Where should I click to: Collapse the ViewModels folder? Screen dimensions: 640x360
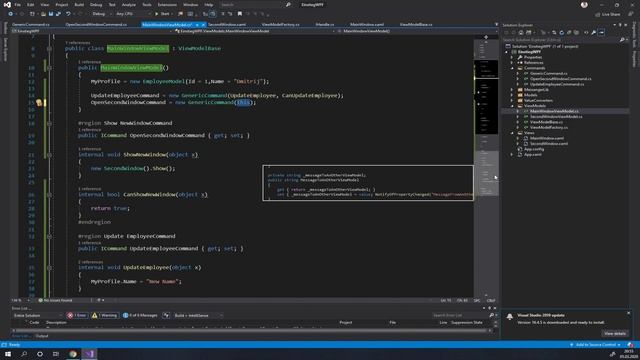tap(512, 106)
